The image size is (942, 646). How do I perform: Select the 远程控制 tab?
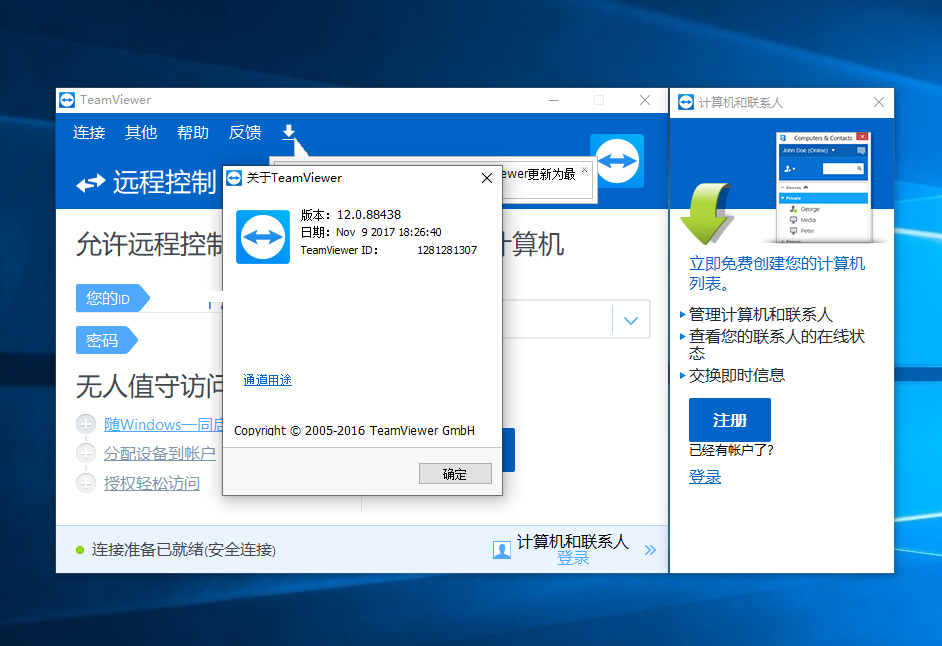[165, 183]
